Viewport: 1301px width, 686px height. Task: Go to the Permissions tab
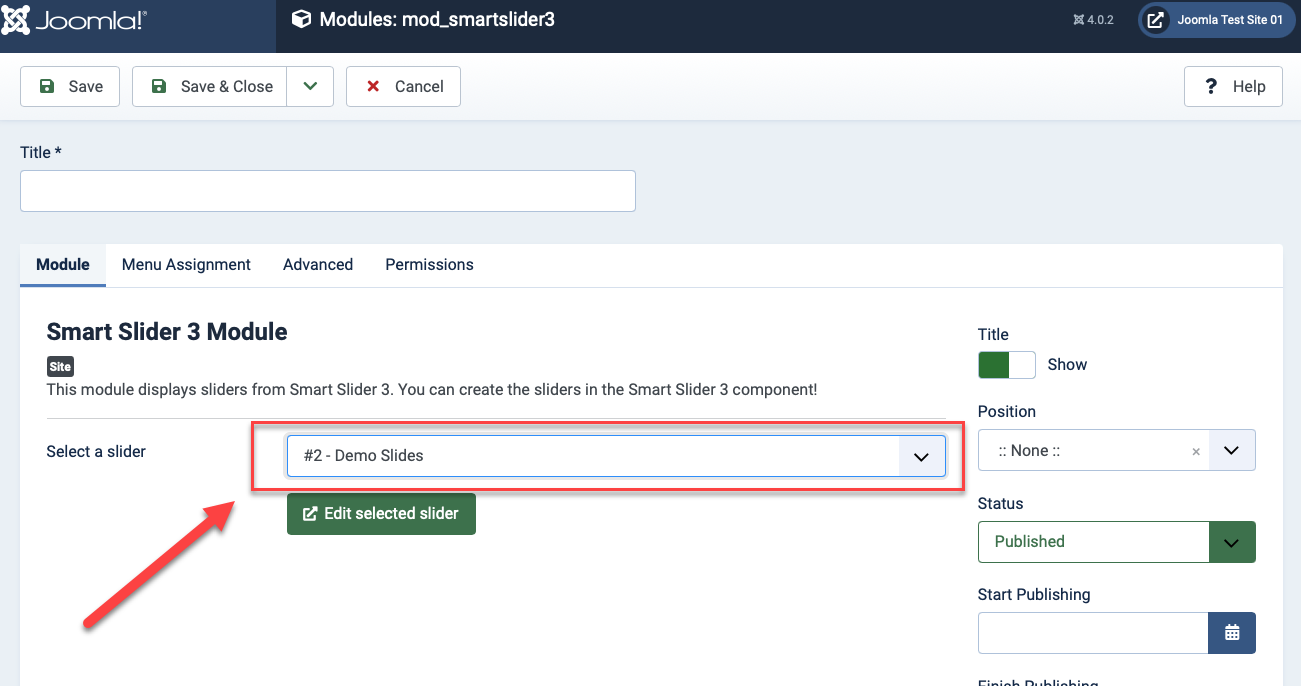coord(429,265)
